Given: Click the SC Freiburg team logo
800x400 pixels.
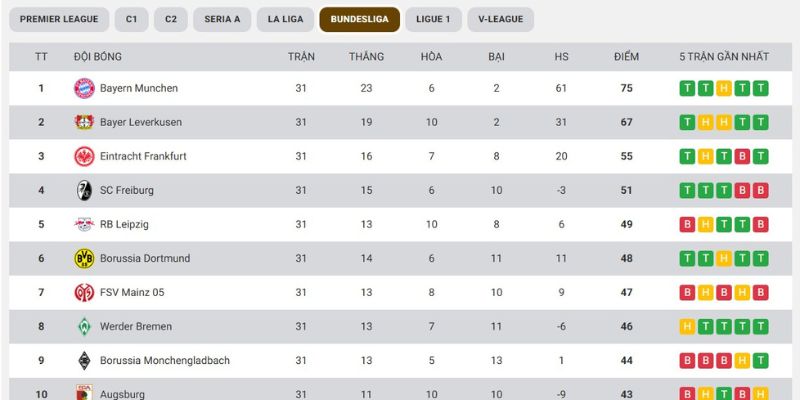Looking at the screenshot, I should click(83, 190).
